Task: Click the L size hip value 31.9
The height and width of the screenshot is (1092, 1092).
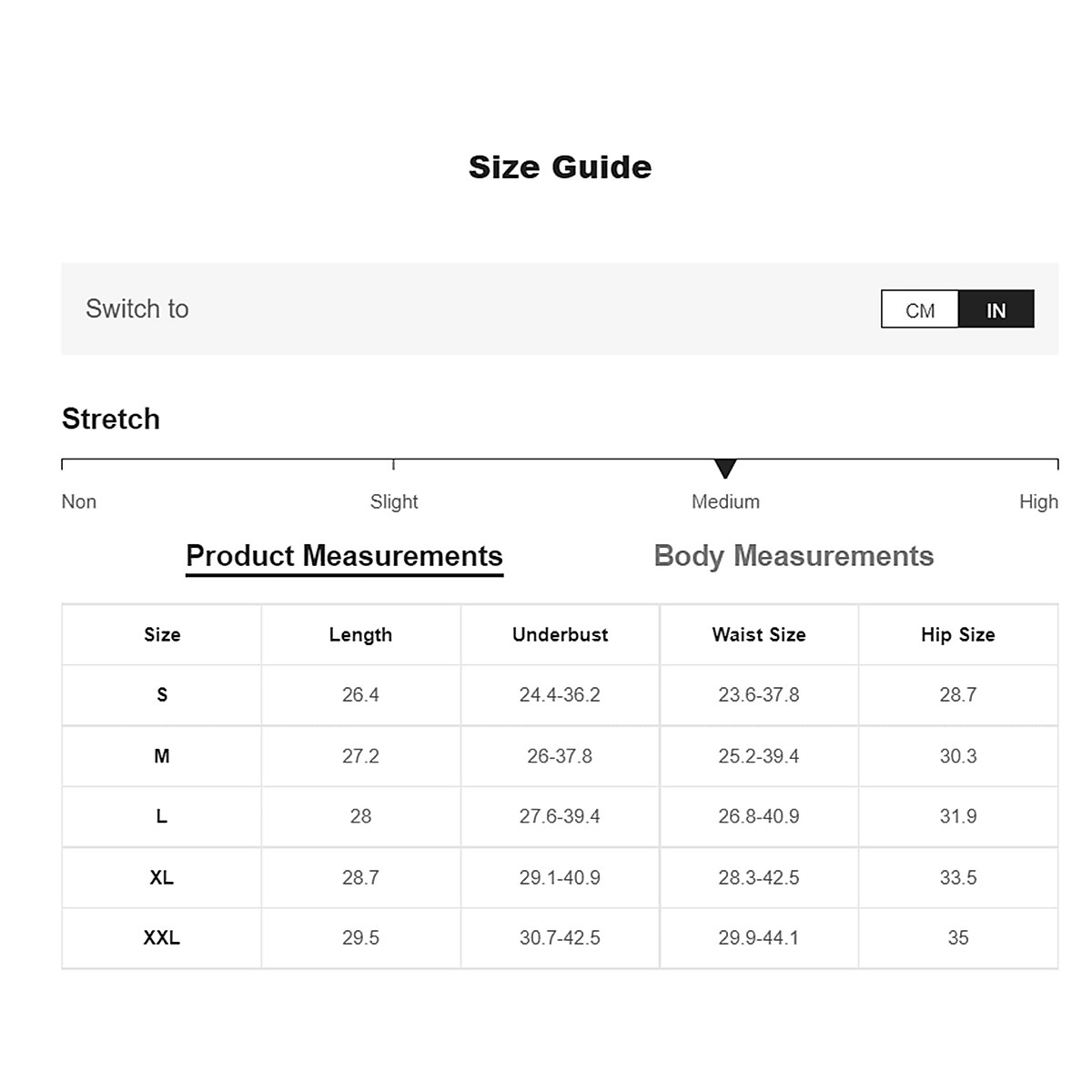Action: [x=958, y=817]
